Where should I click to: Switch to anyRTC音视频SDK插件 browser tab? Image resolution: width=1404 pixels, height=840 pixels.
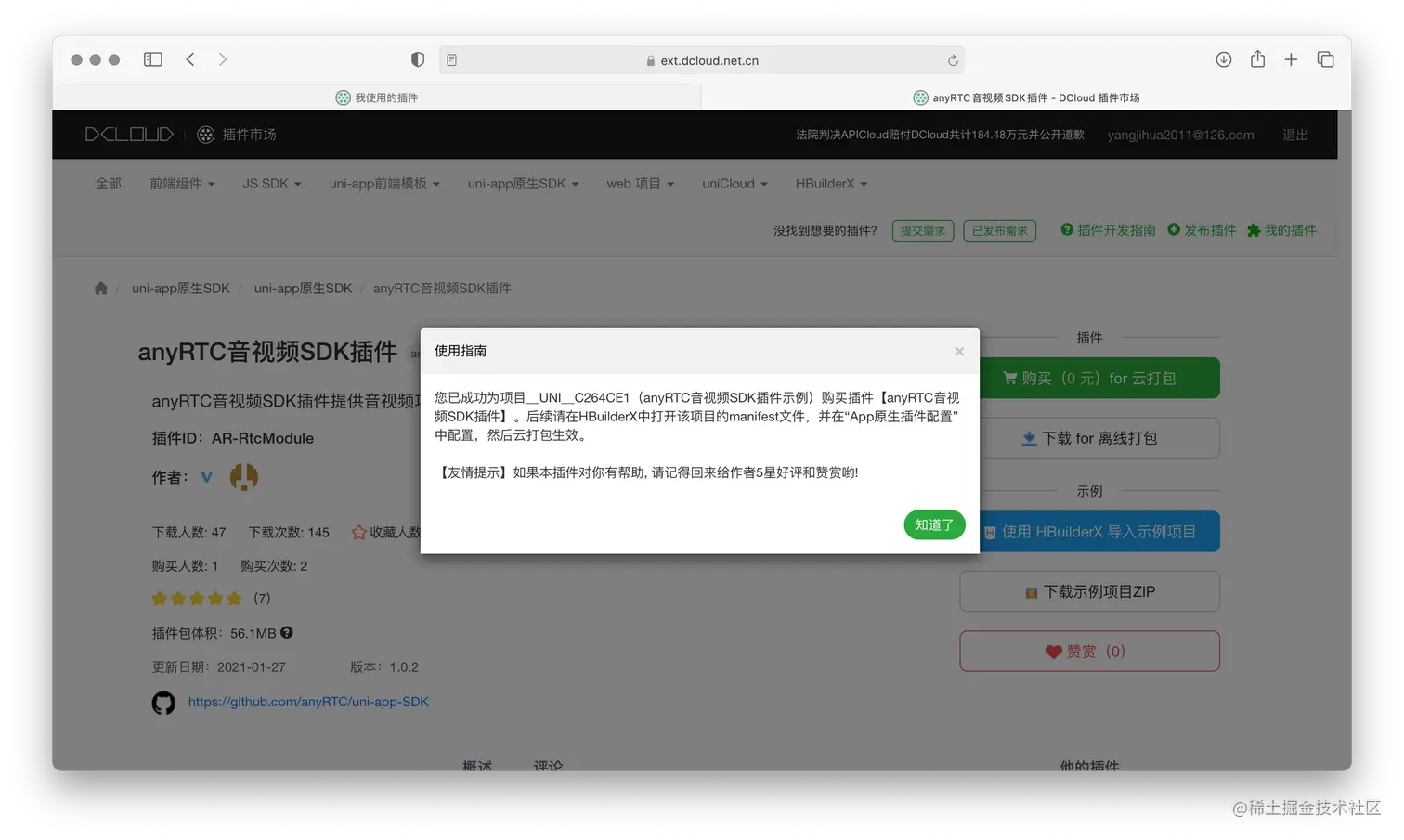tap(1026, 97)
